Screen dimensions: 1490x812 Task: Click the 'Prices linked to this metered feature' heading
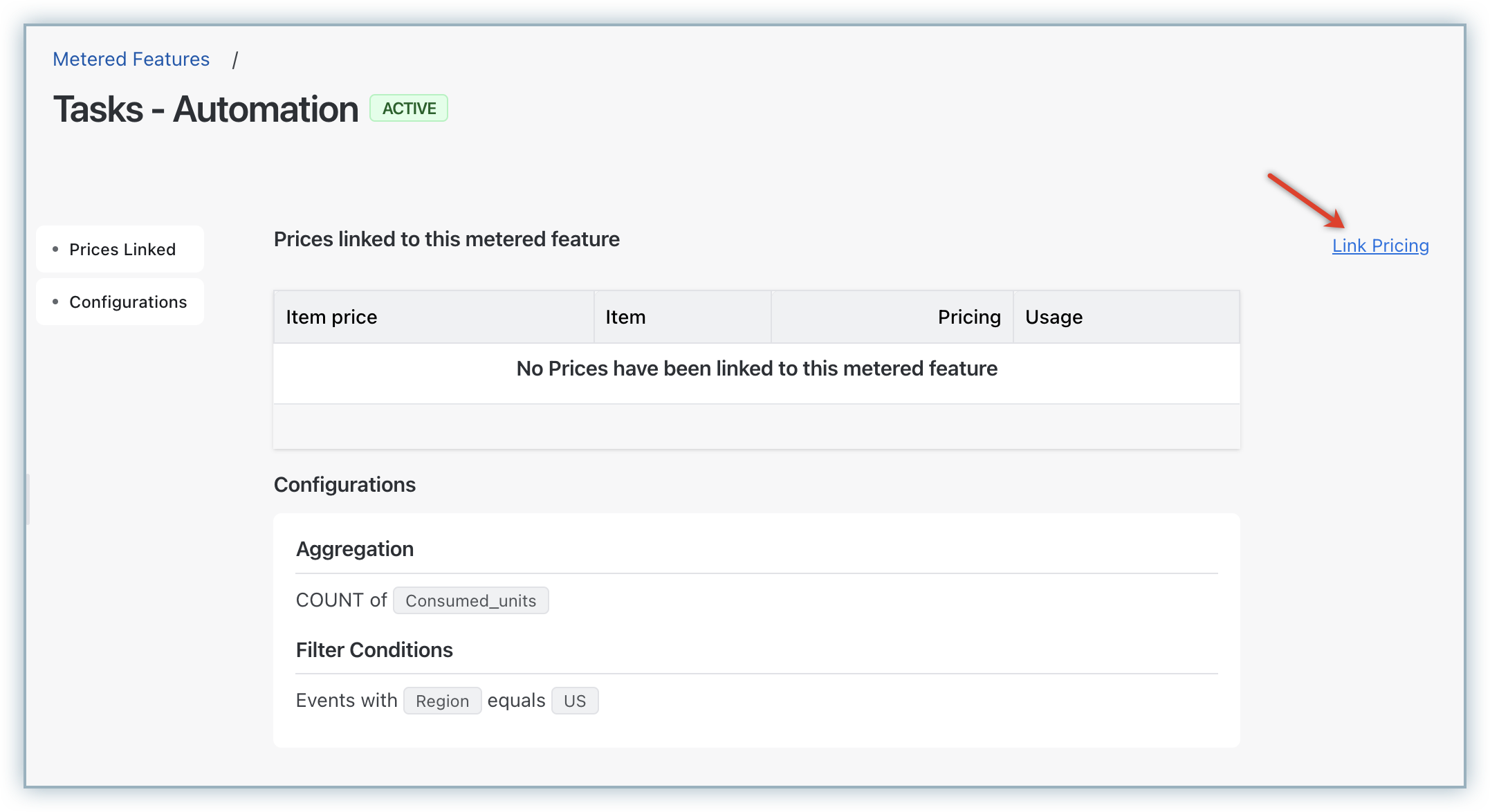pyautogui.click(x=446, y=239)
